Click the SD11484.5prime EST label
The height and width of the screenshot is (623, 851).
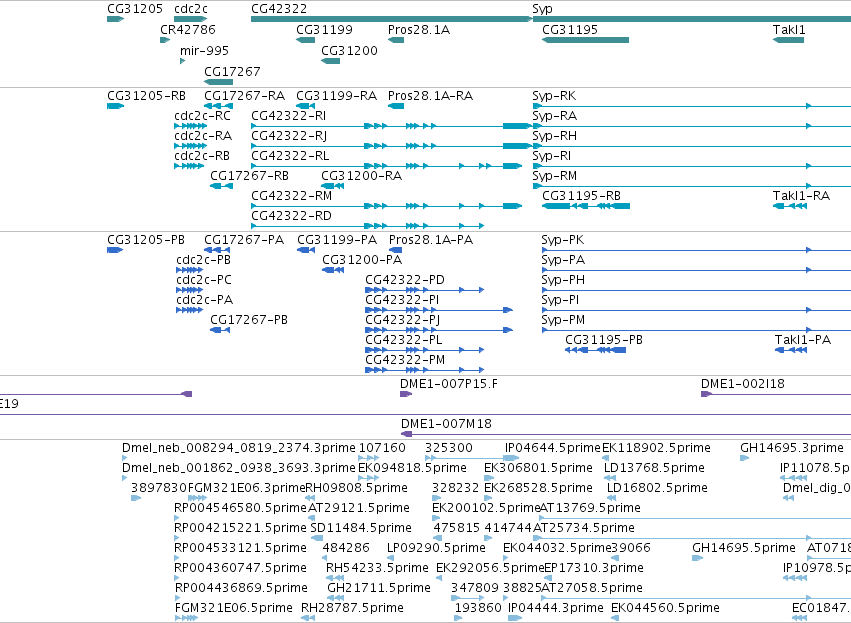(361, 528)
